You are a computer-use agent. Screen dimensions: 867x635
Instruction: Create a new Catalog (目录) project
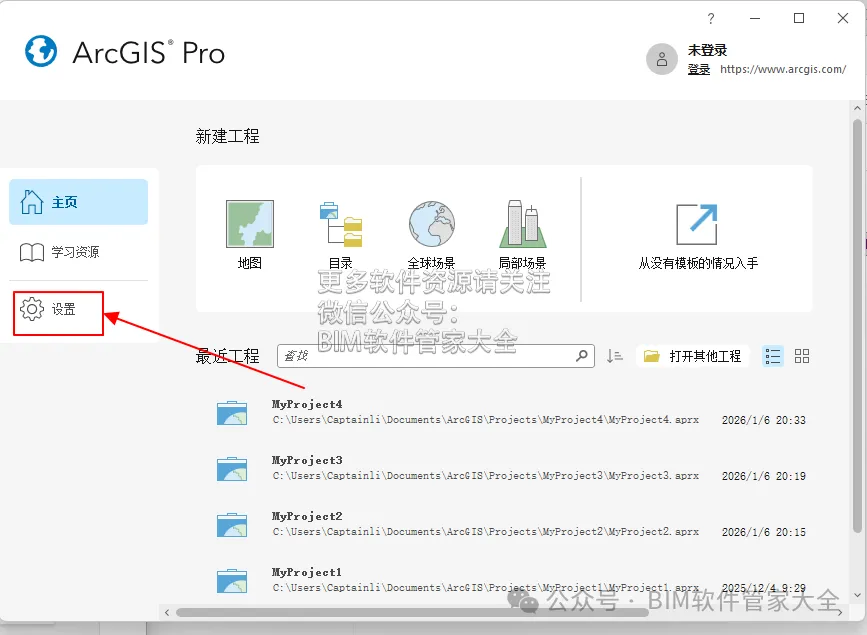click(x=341, y=234)
